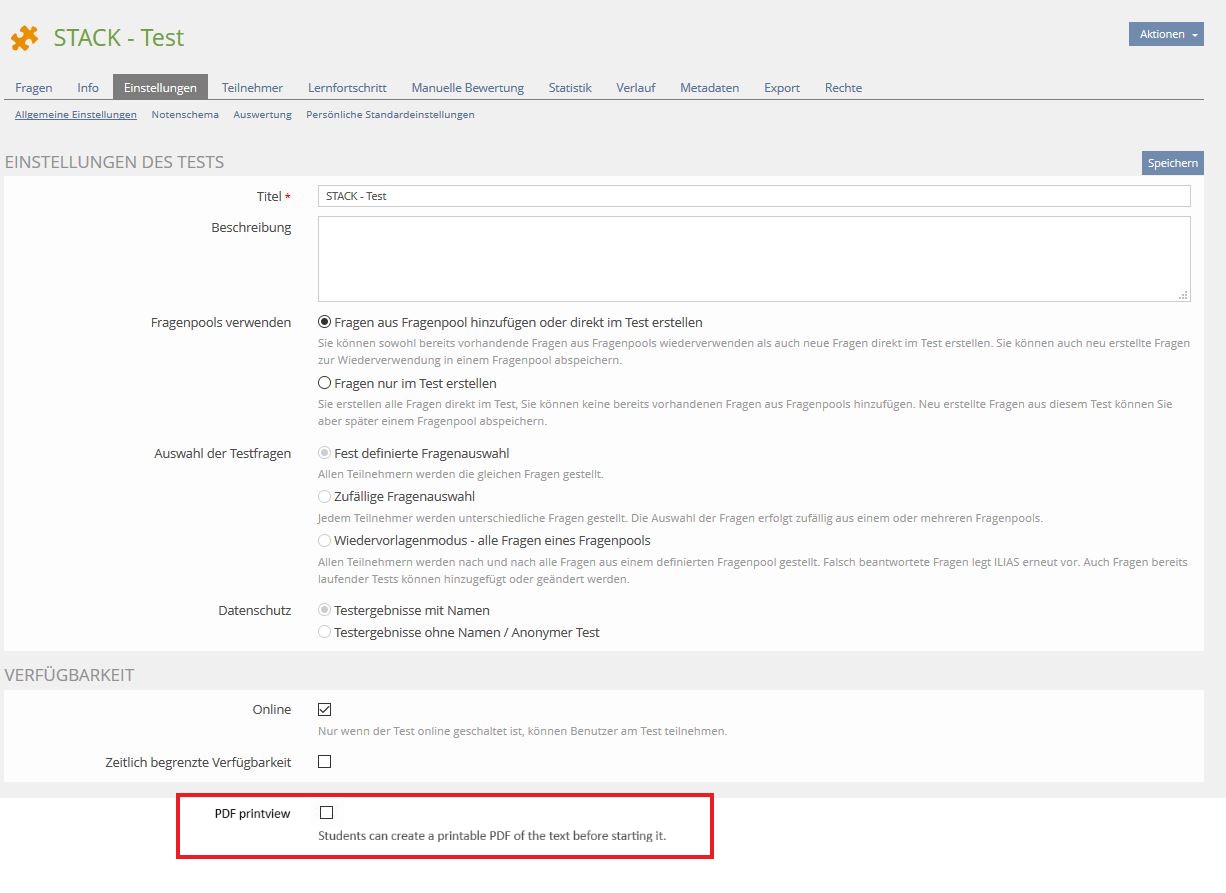Click into the Titel input field
Viewport: 1226px width, 893px height.
[x=753, y=196]
